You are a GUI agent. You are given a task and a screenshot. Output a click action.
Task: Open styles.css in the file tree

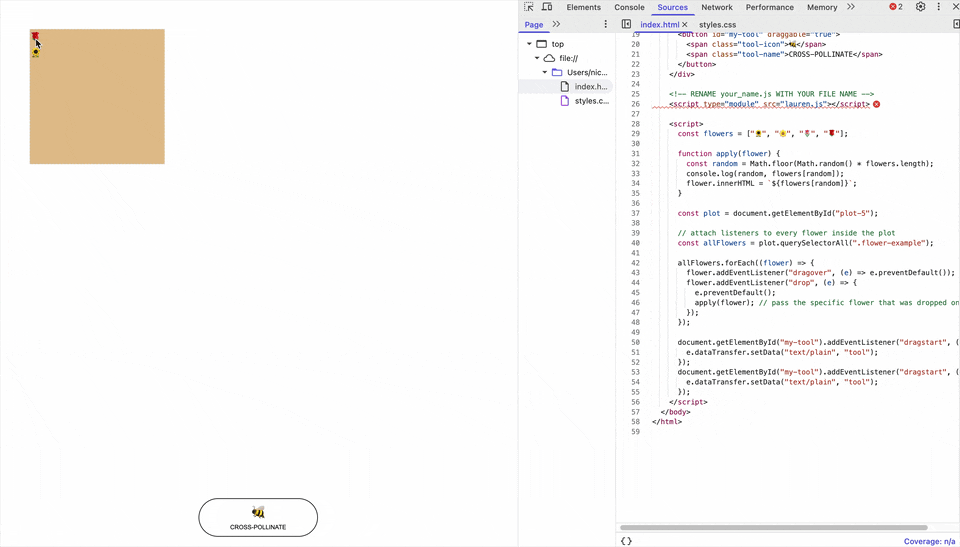(592, 101)
